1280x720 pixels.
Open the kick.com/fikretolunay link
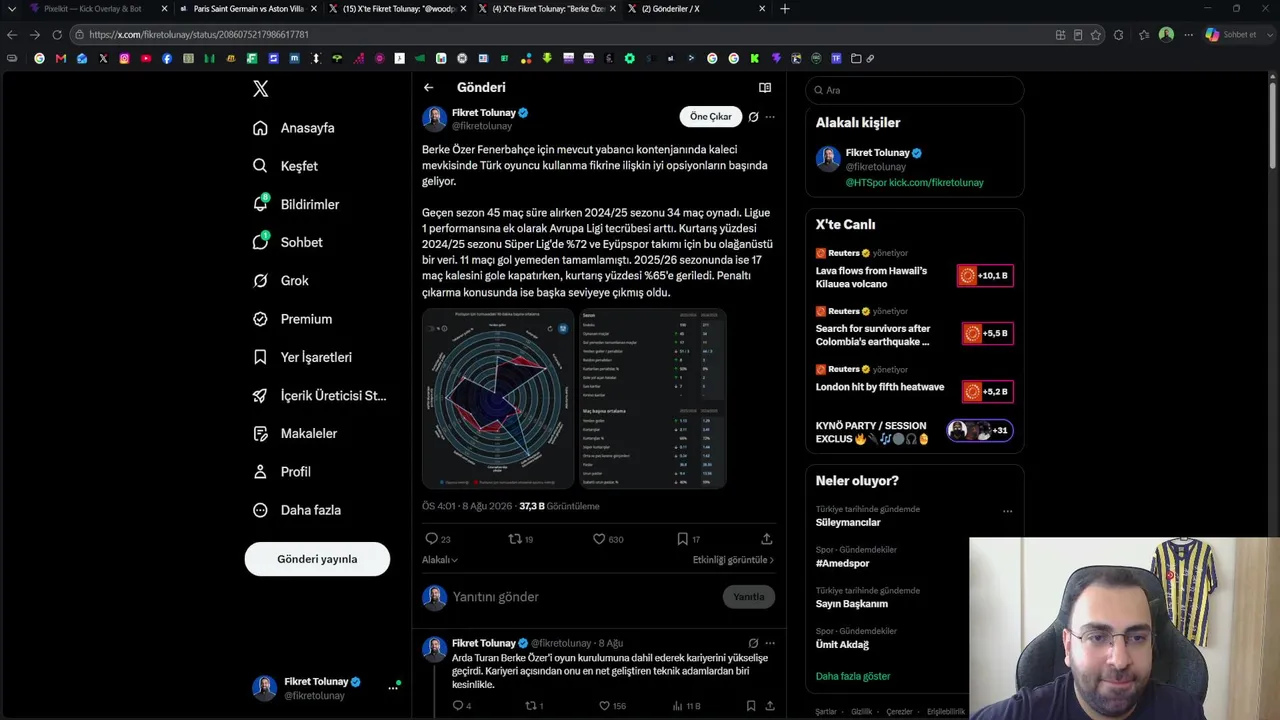pos(936,183)
